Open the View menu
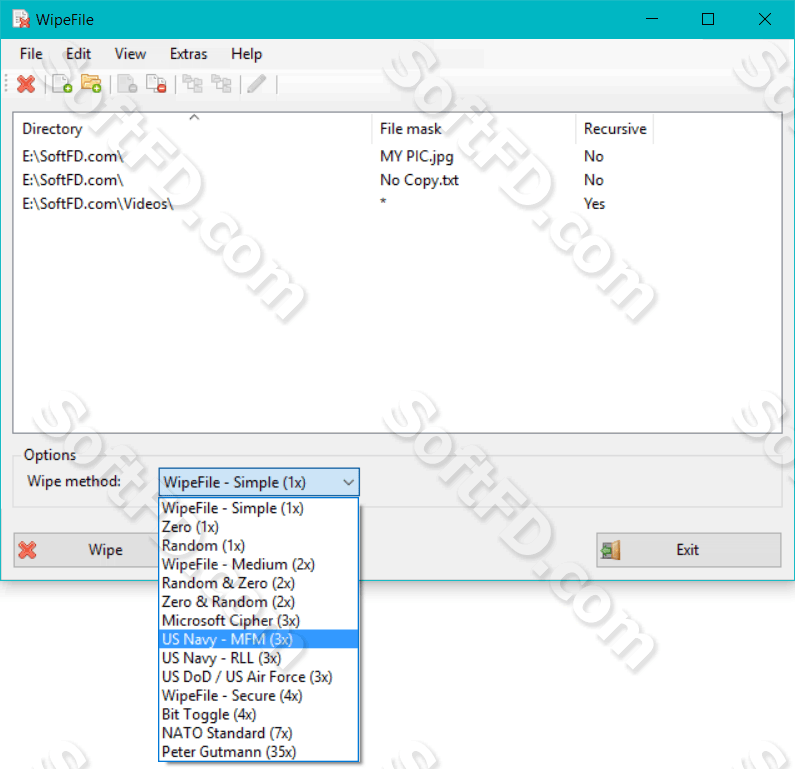 coord(130,54)
